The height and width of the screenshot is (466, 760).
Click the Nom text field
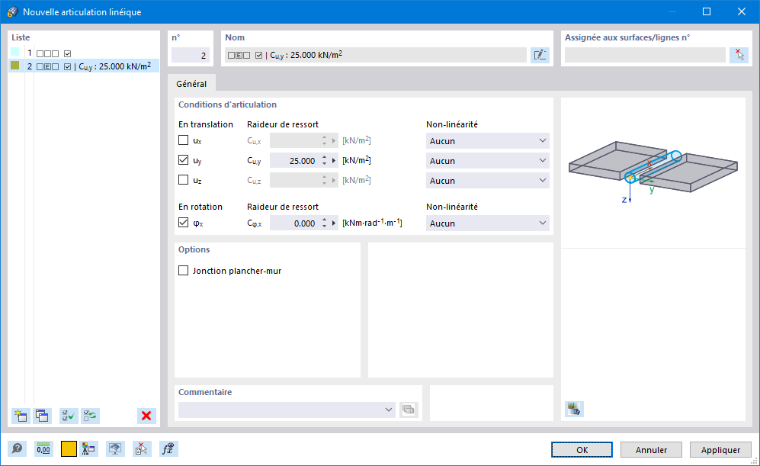click(376, 55)
